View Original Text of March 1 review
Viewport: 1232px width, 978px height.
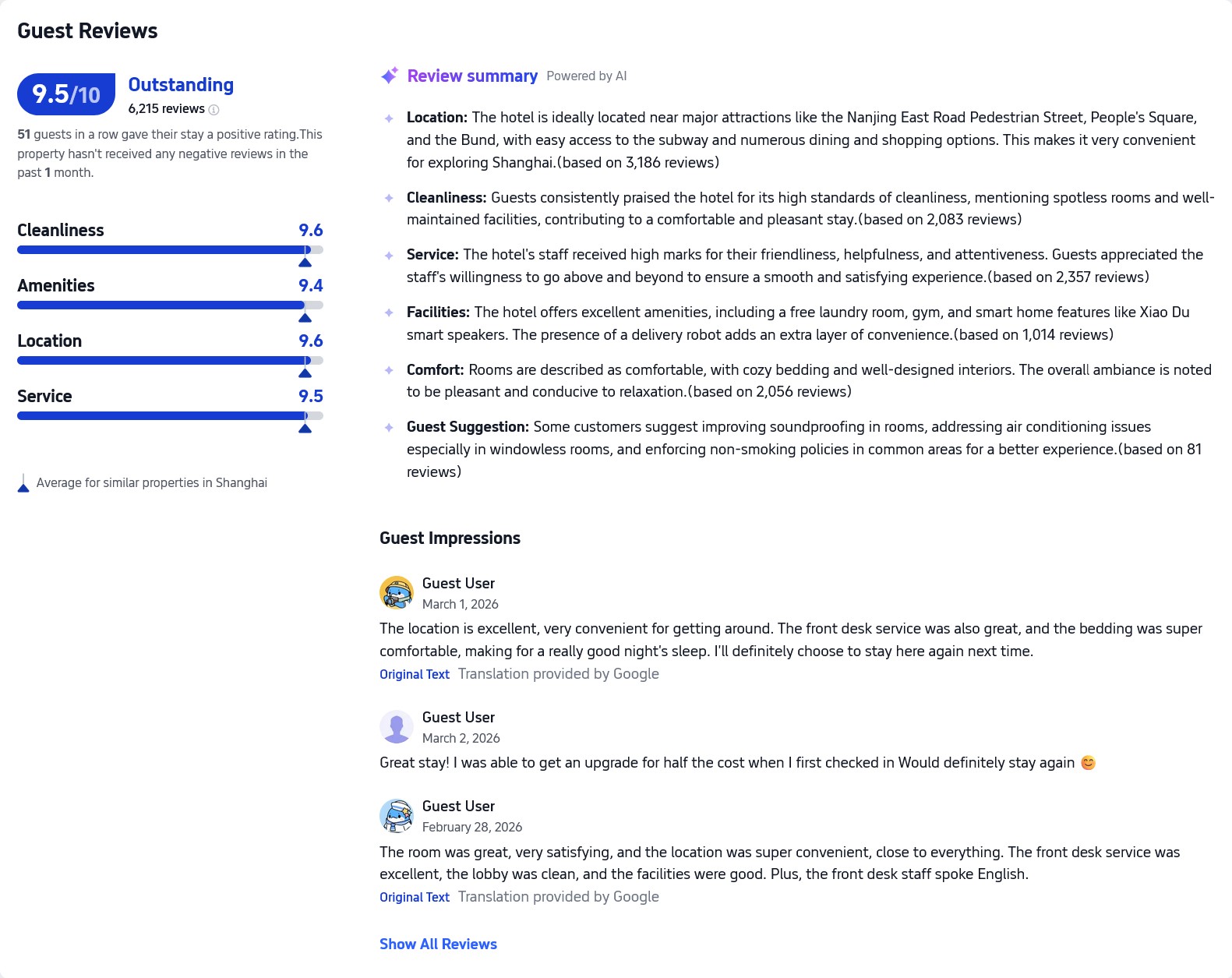point(415,674)
